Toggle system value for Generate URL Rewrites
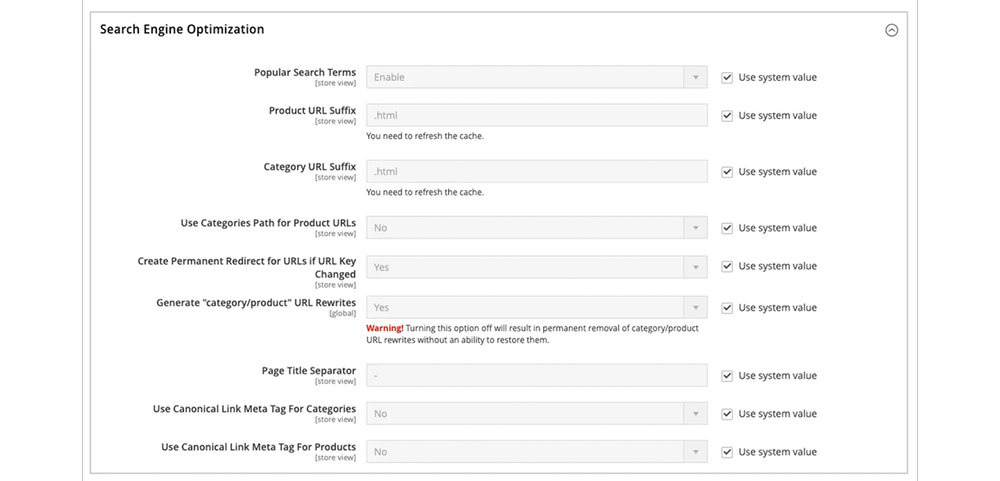Screen dimensions: 1000x481 pyautogui.click(x=728, y=308)
